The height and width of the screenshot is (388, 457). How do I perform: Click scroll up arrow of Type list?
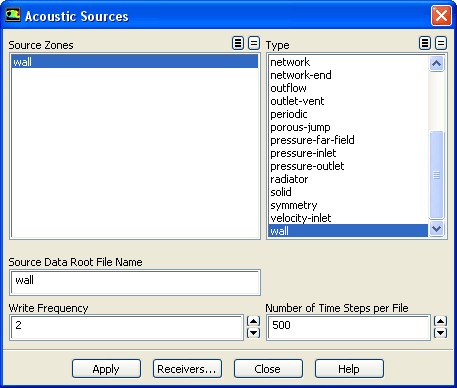436,63
